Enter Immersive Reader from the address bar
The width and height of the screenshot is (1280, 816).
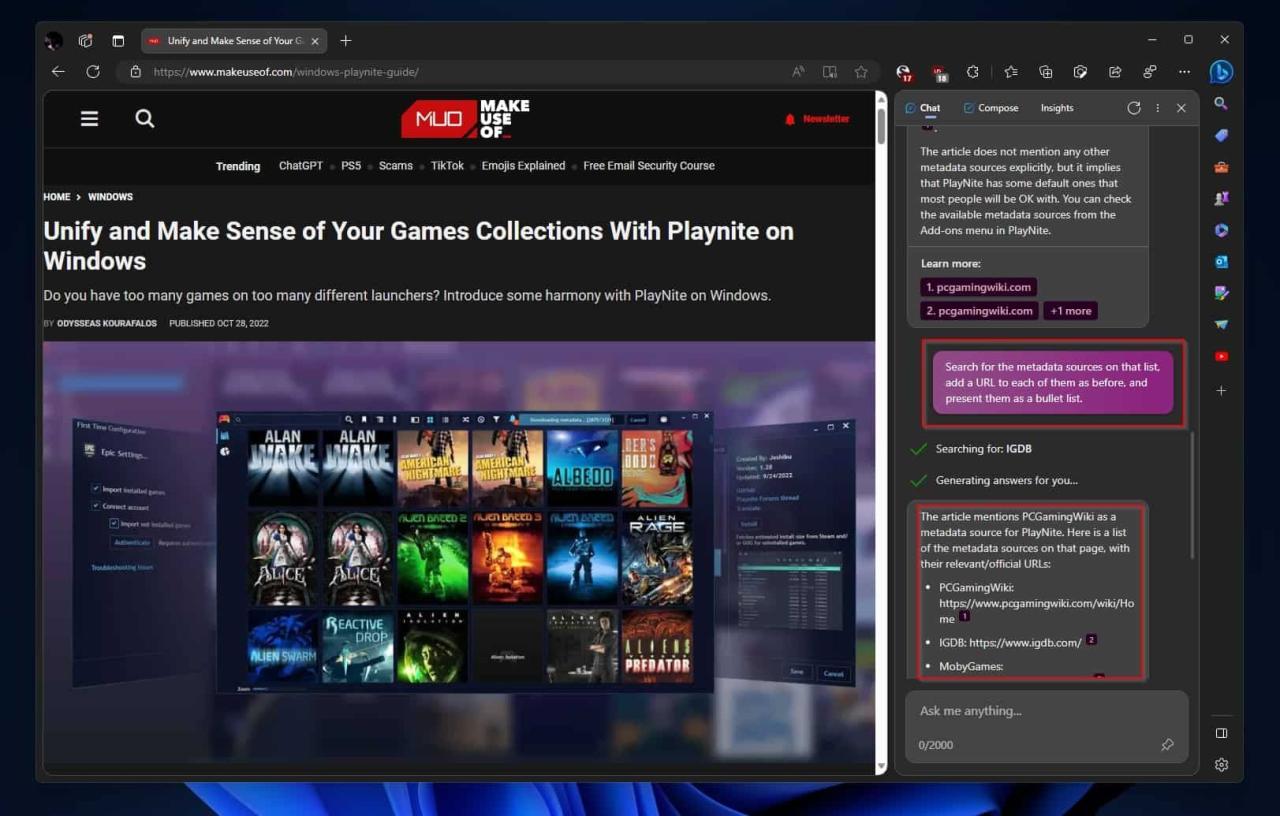pos(829,72)
